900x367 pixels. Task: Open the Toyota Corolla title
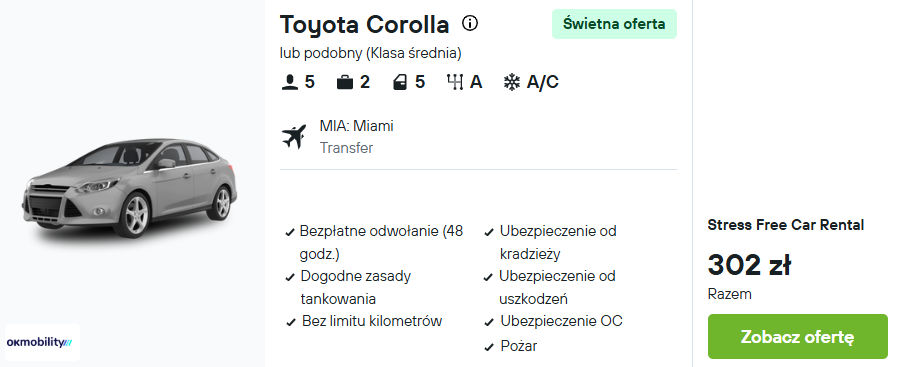(x=364, y=24)
